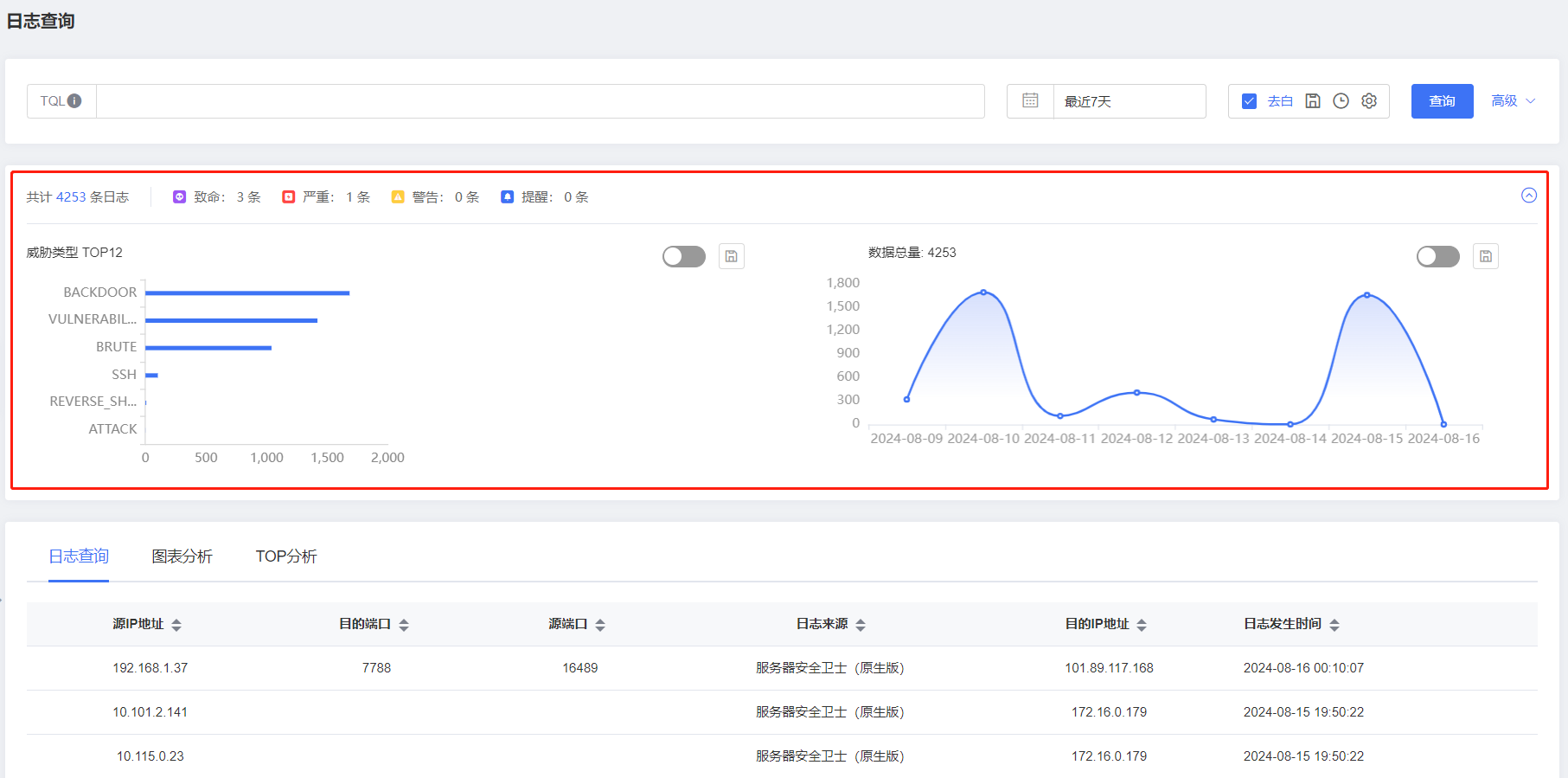Sort by 目的IP地址 column
The width and height of the screenshot is (1568, 778).
click(1142, 625)
